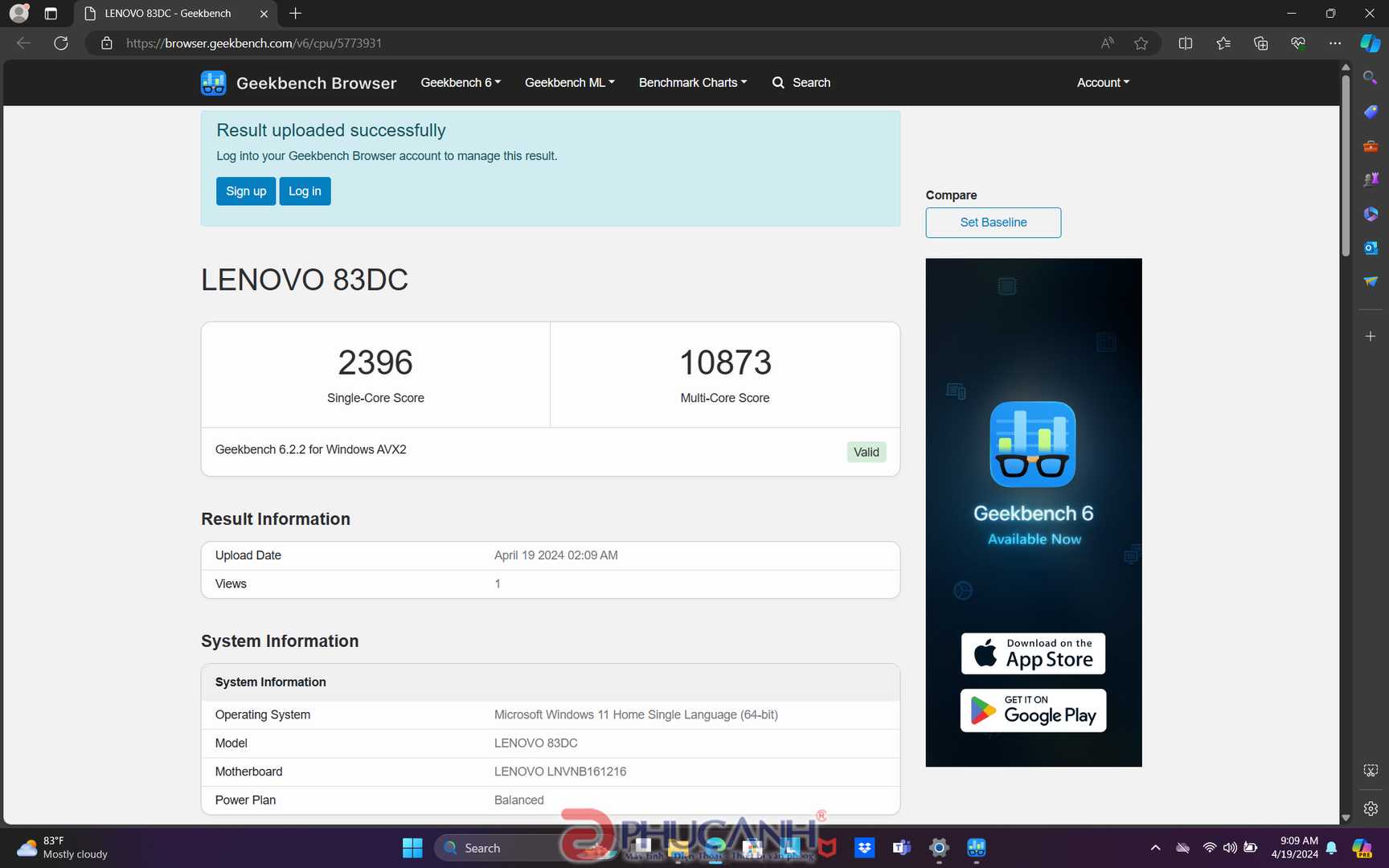
Task: Open the sidebar Tools briefcase icon
Action: pos(1371,146)
